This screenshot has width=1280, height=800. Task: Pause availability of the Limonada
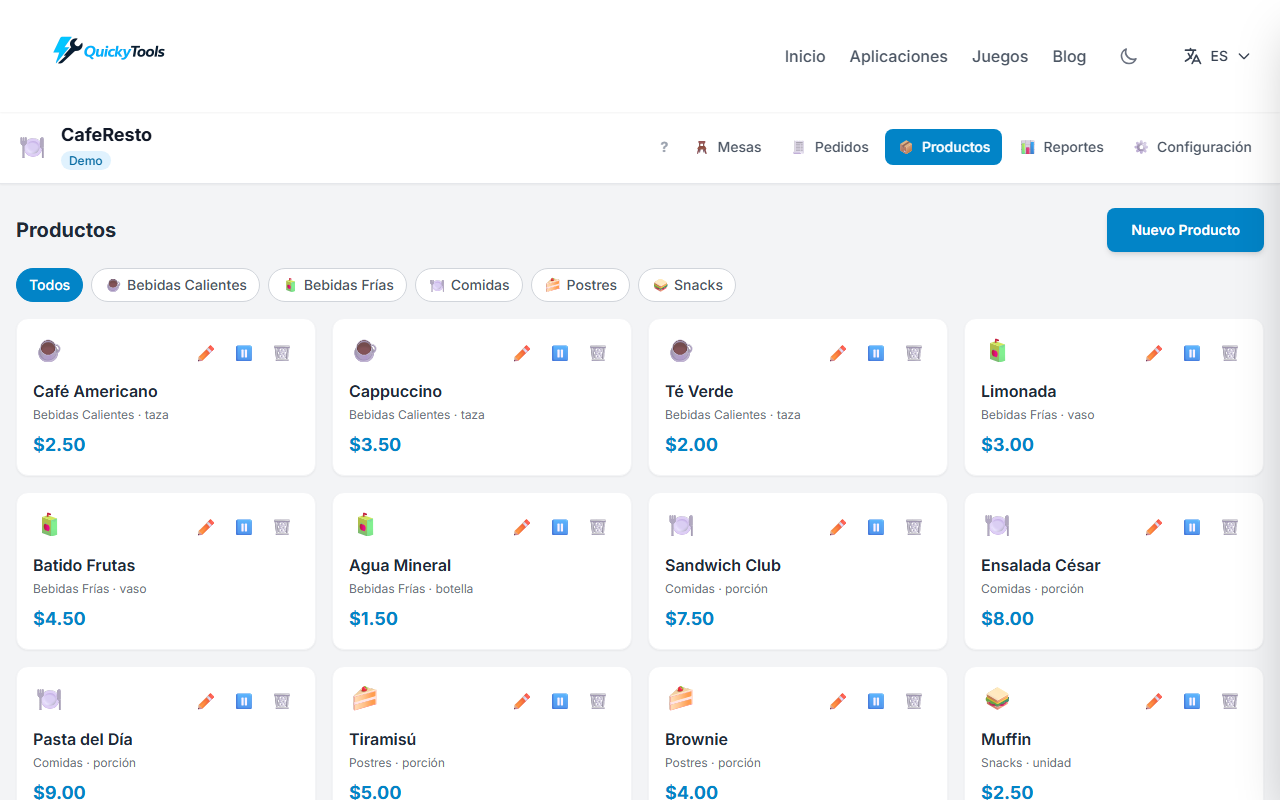tap(1191, 353)
